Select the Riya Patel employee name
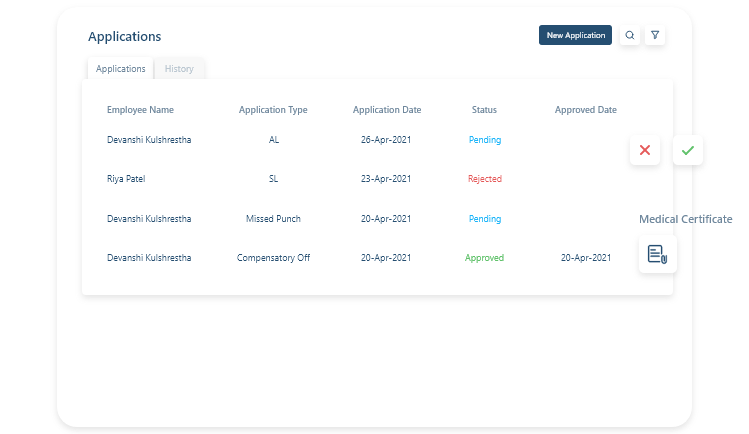749x434 pixels. click(126, 179)
